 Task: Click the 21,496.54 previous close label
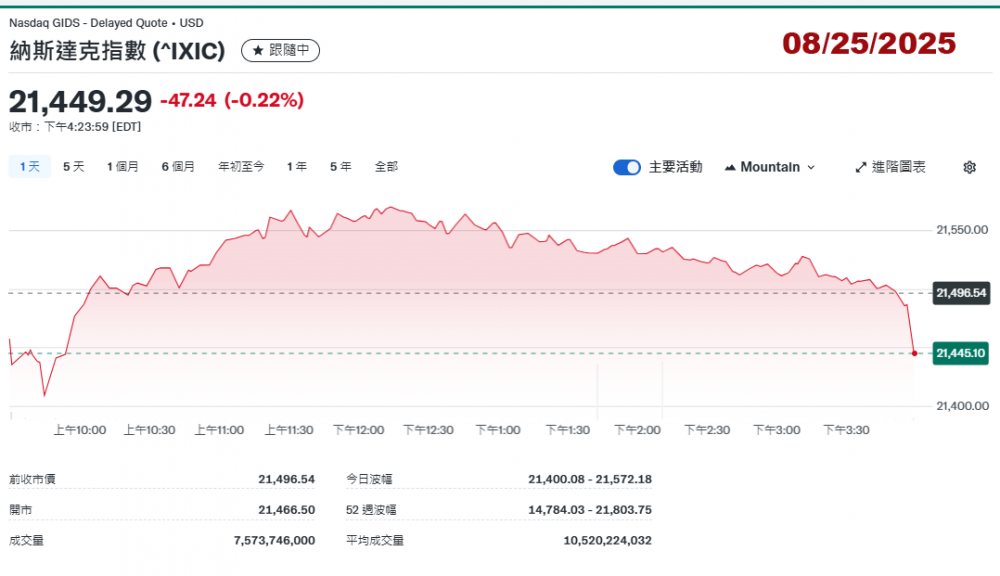[960, 293]
